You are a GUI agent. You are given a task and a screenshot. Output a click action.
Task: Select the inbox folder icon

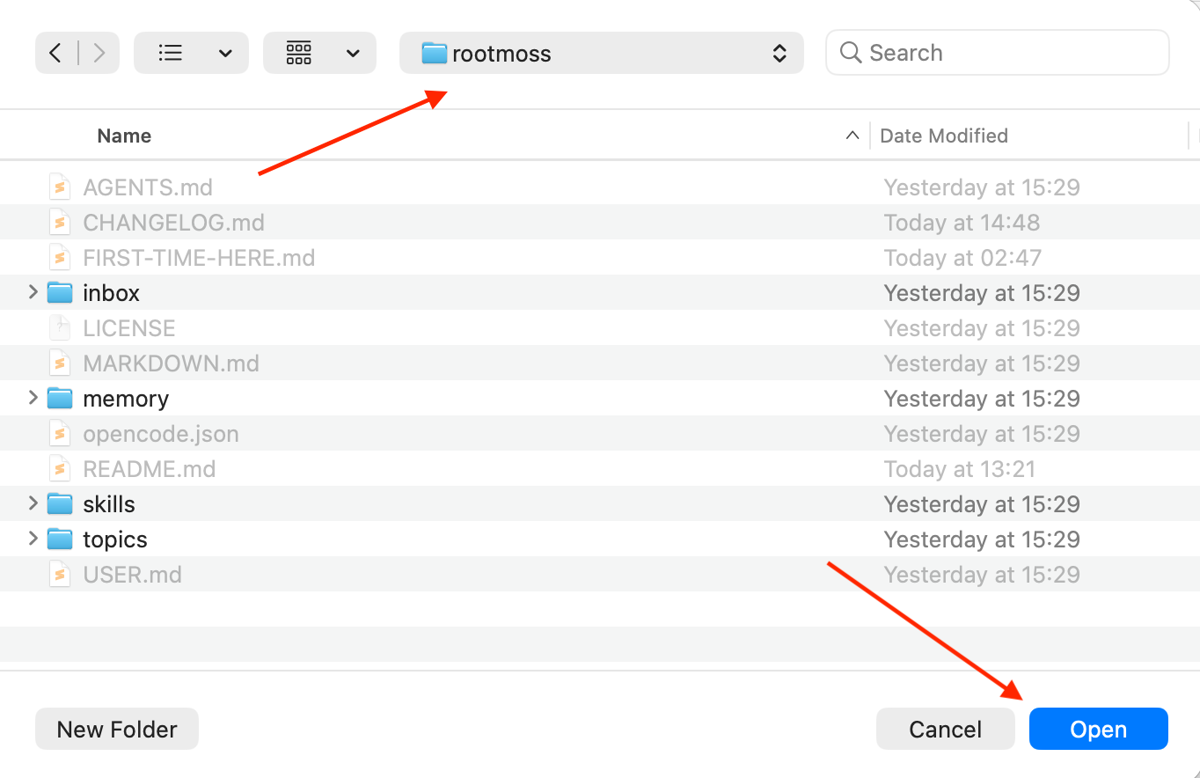tap(61, 292)
